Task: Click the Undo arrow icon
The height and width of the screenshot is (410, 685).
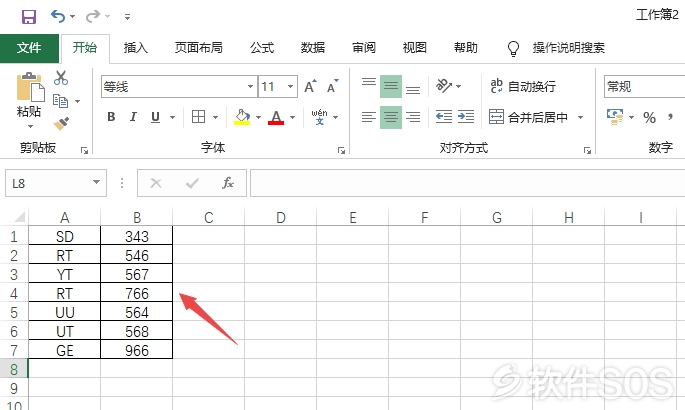Action: (x=58, y=17)
